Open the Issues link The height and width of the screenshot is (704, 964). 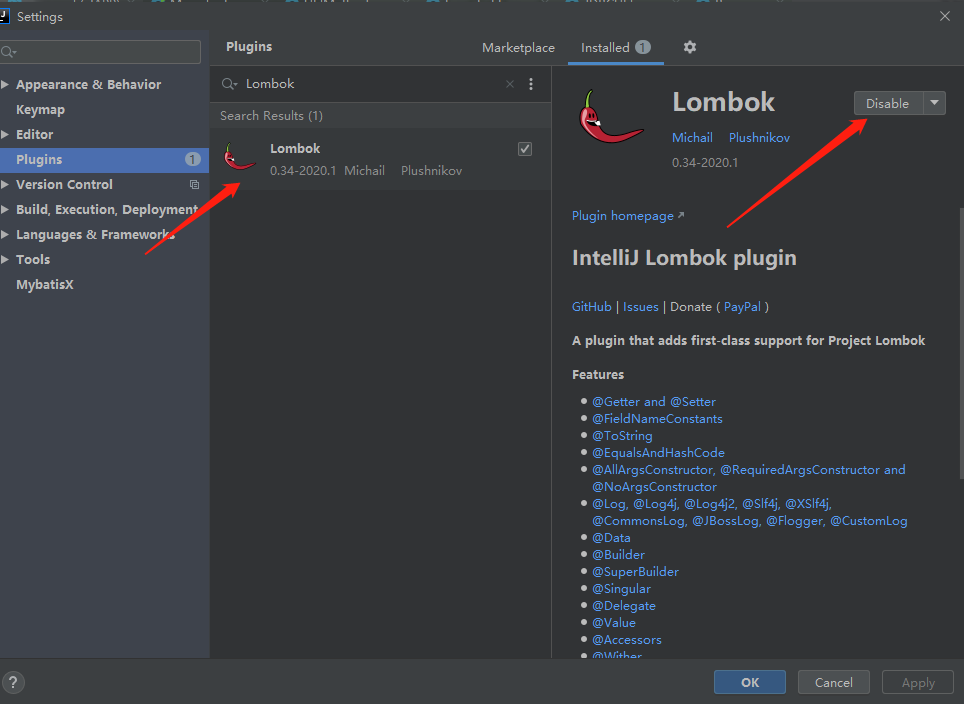tap(641, 307)
